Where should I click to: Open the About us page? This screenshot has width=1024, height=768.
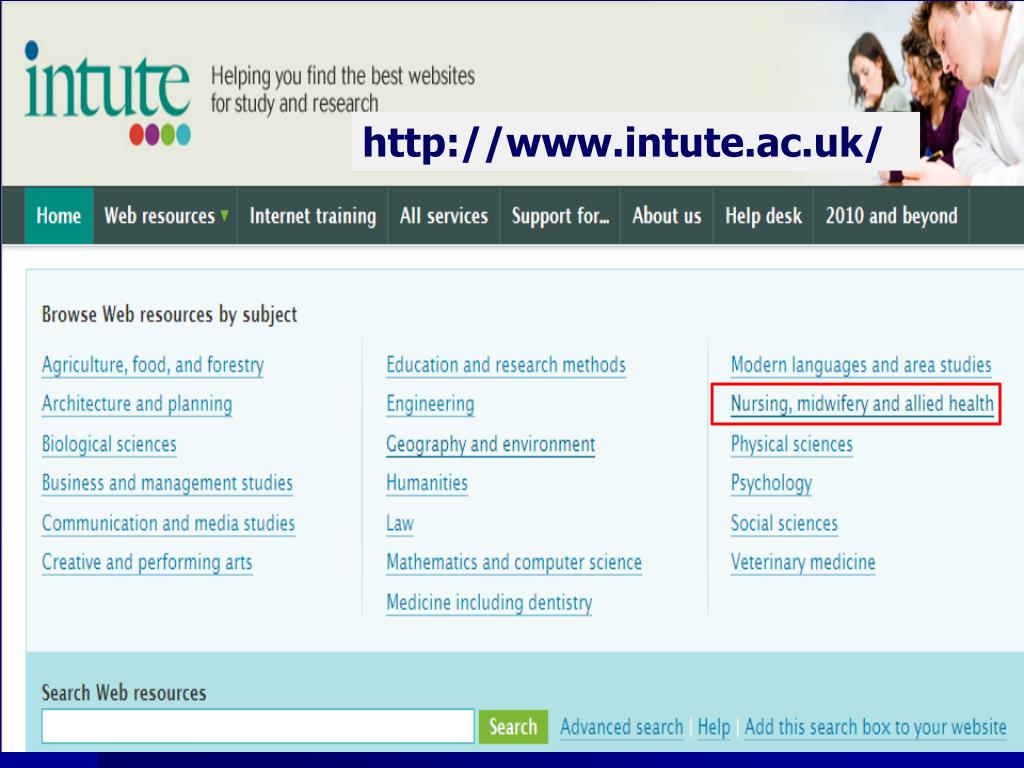[x=667, y=216]
